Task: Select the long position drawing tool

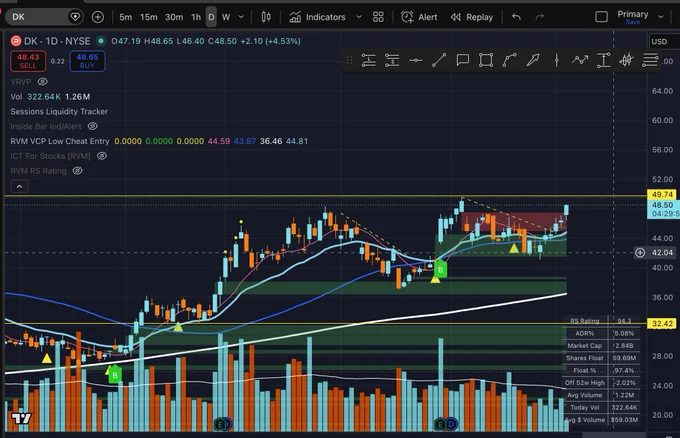Action: tap(368, 60)
